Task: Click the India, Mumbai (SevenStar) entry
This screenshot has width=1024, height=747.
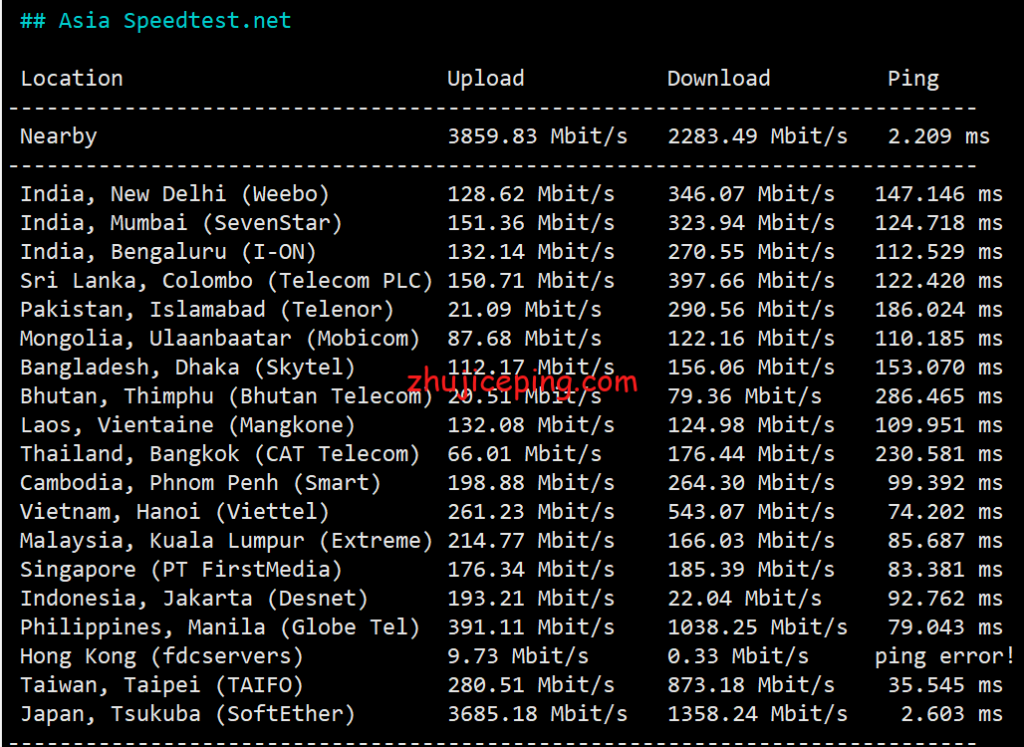Action: [x=181, y=223]
